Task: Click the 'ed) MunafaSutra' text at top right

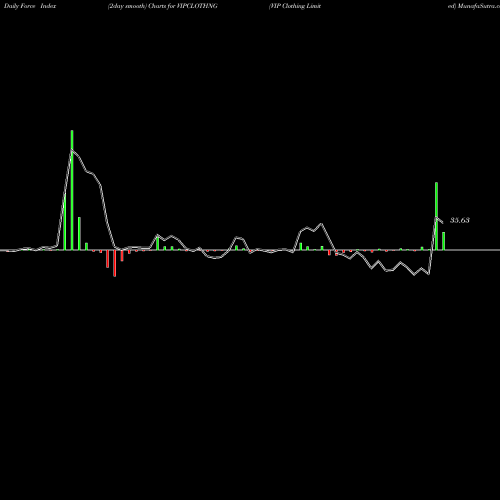Action: click(x=474, y=6)
